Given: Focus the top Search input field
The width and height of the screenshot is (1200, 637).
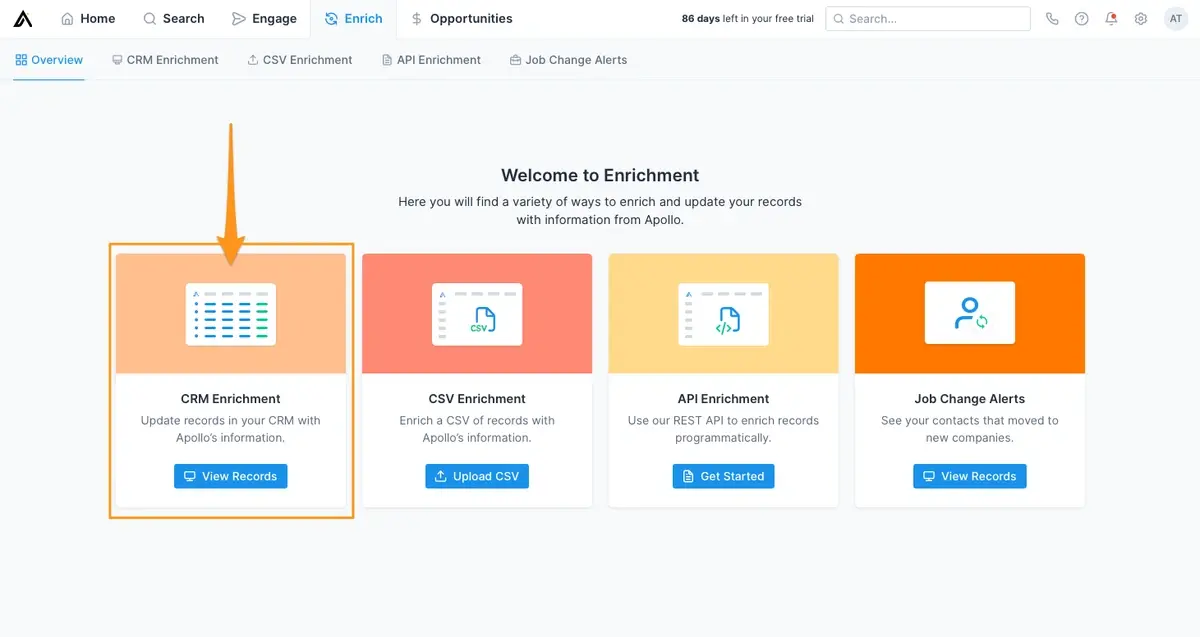Looking at the screenshot, I should coord(928,19).
